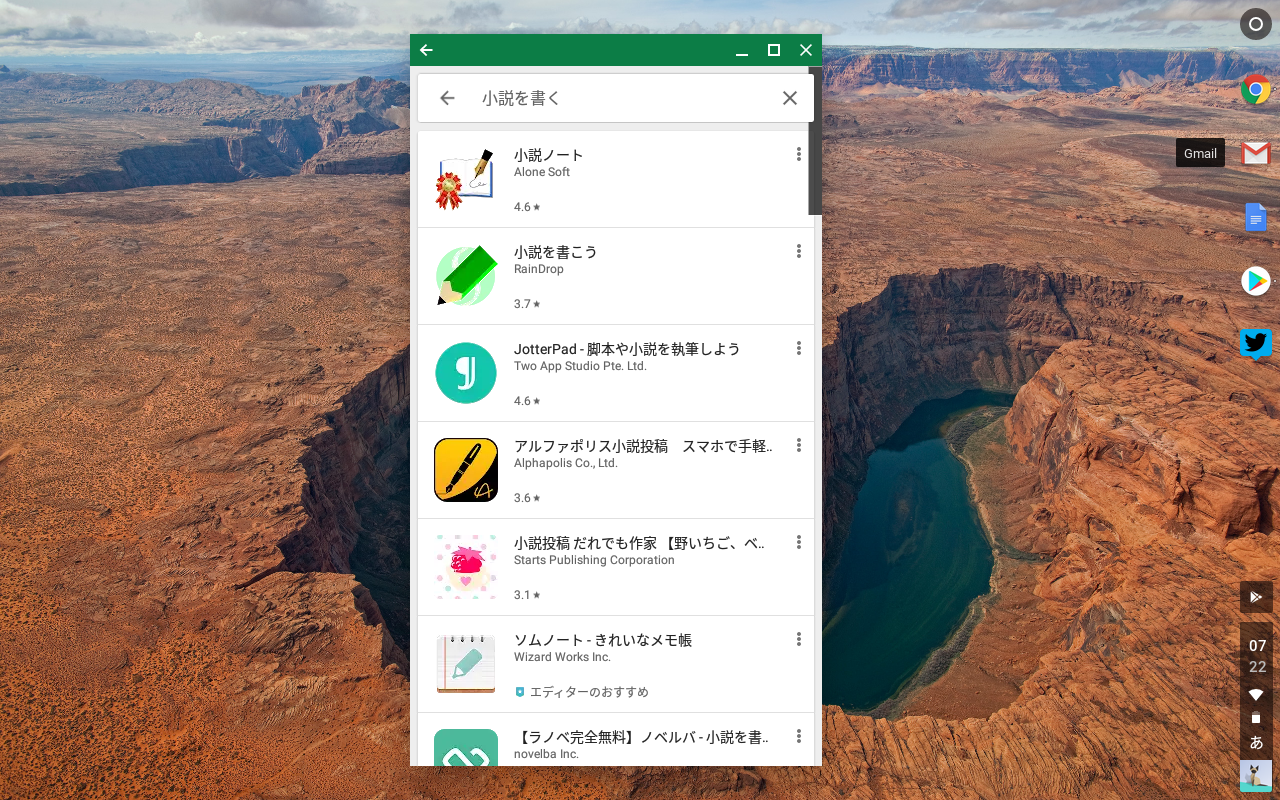Open 小説ノート app title
This screenshot has height=800, width=1280.
548,155
